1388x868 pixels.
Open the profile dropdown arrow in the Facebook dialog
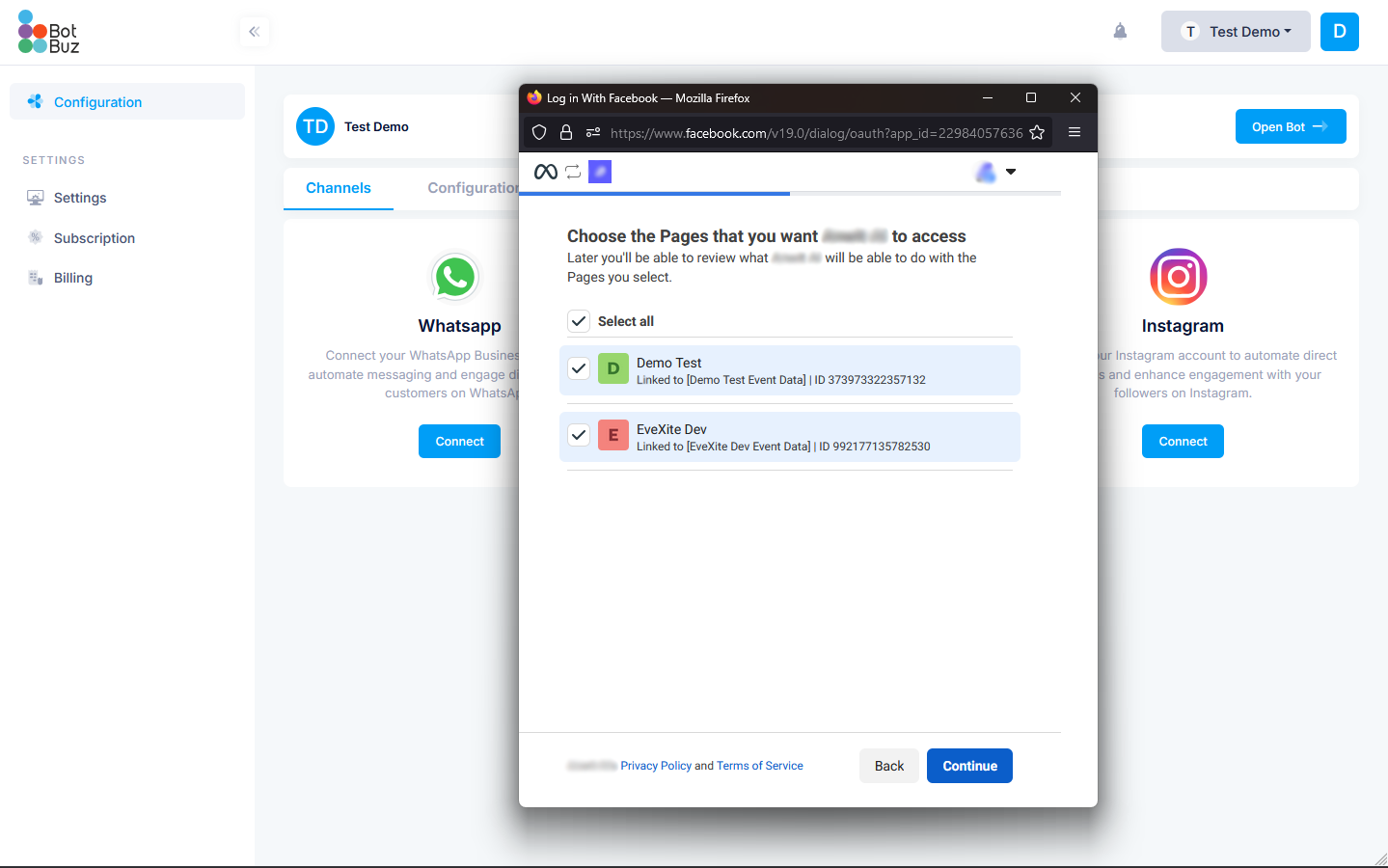tap(1011, 172)
